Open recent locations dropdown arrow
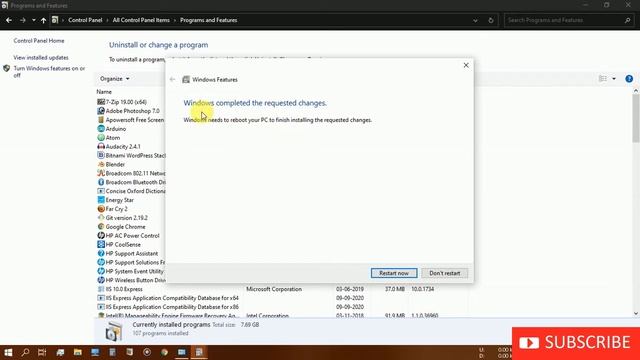The image size is (640, 360). (33, 20)
